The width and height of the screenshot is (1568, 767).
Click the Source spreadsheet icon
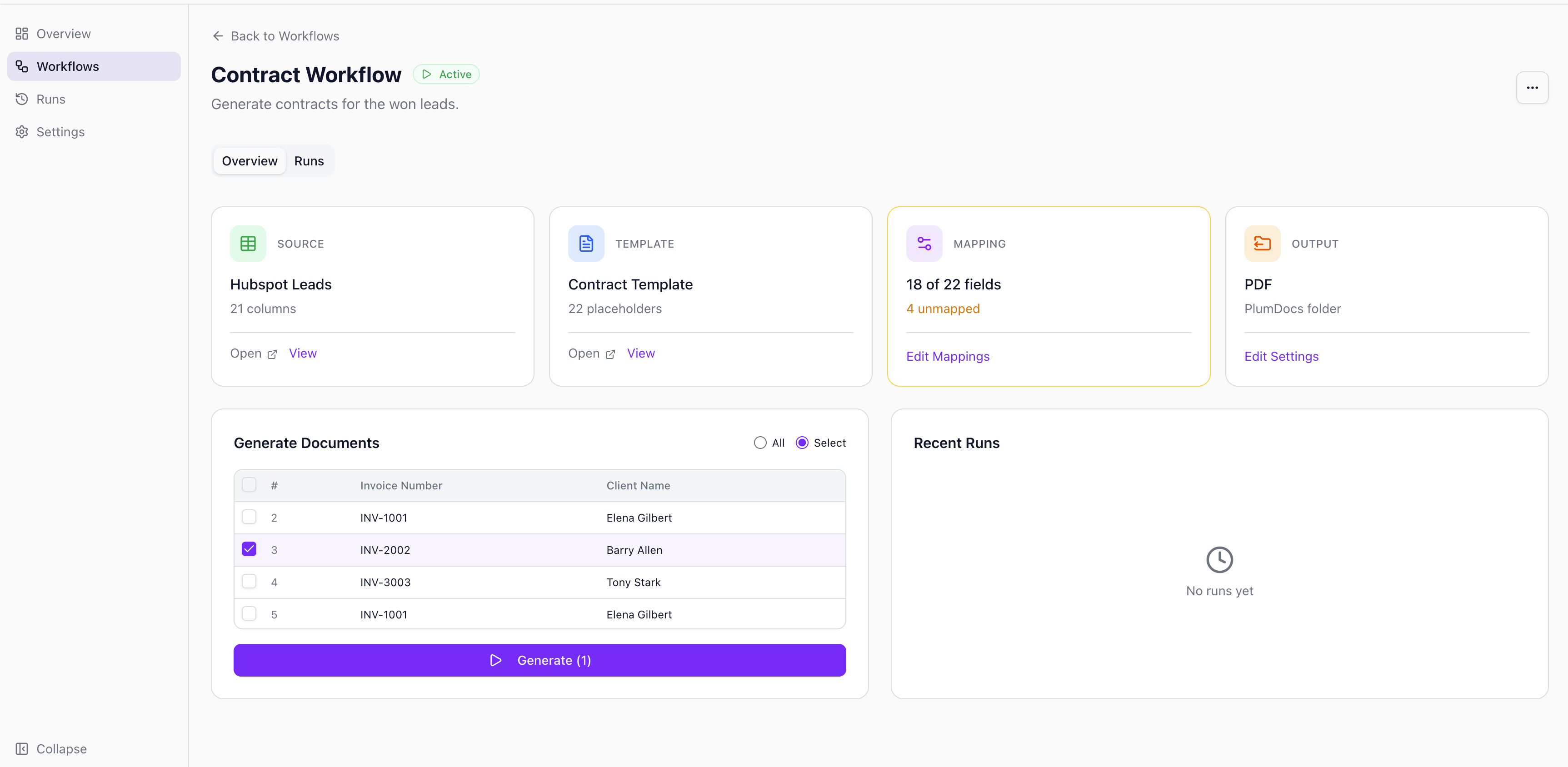[248, 244]
